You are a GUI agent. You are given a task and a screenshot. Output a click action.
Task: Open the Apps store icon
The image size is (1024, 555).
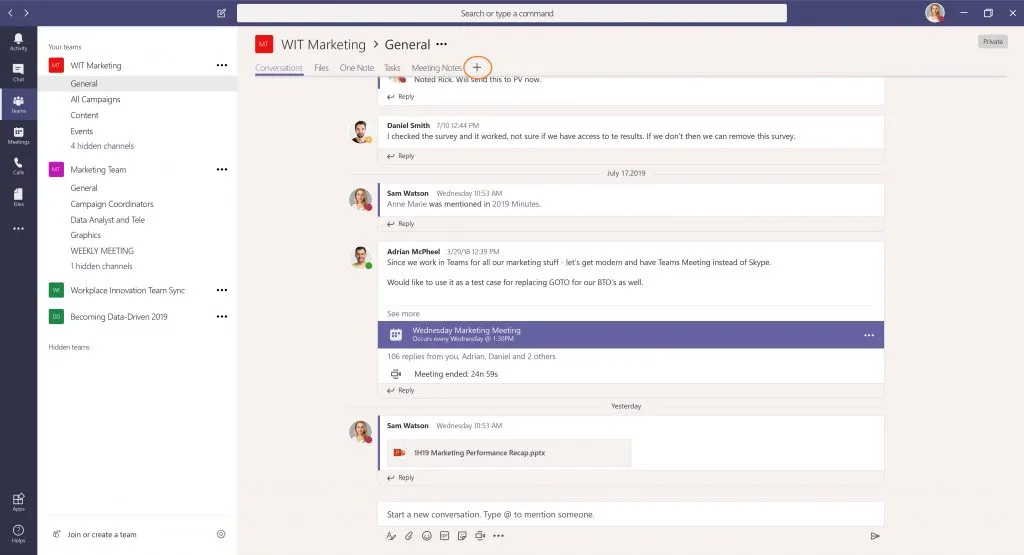tap(18, 502)
